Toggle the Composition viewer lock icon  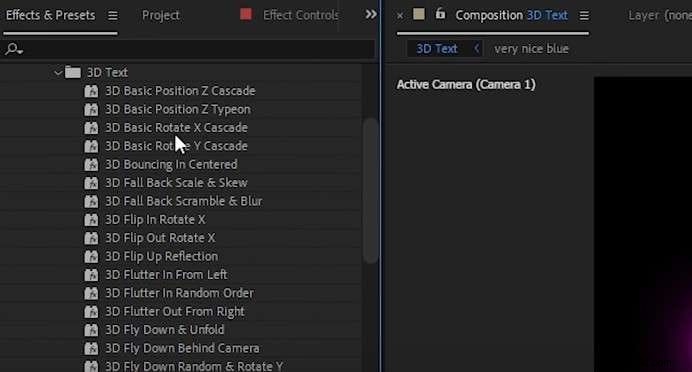(x=440, y=14)
